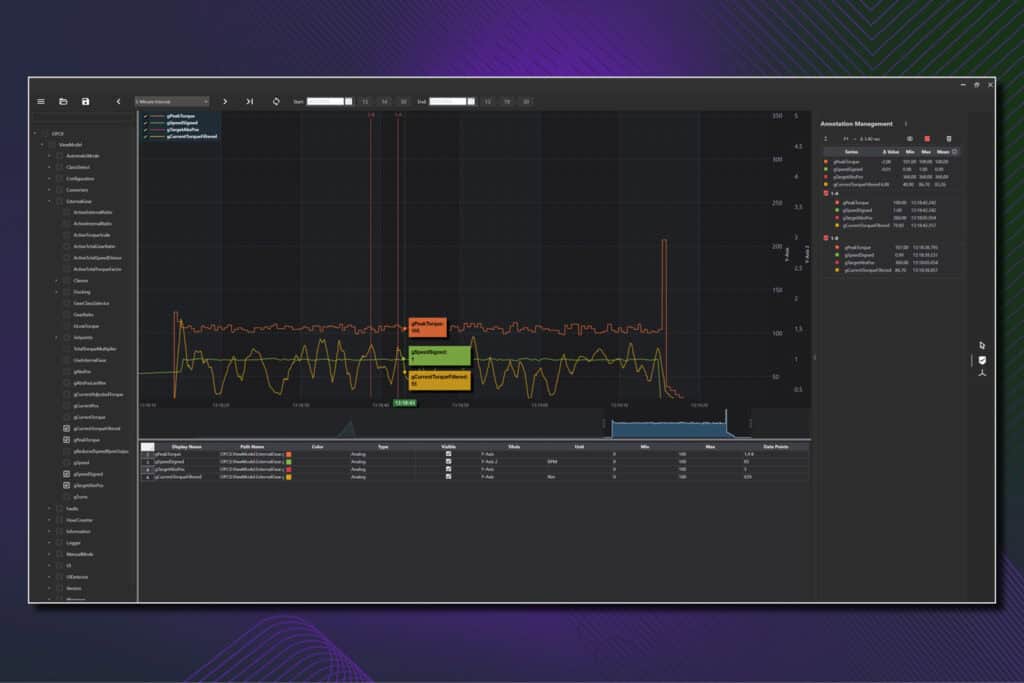Select the Faults tree item
The width and height of the screenshot is (1024, 683).
pos(72,509)
